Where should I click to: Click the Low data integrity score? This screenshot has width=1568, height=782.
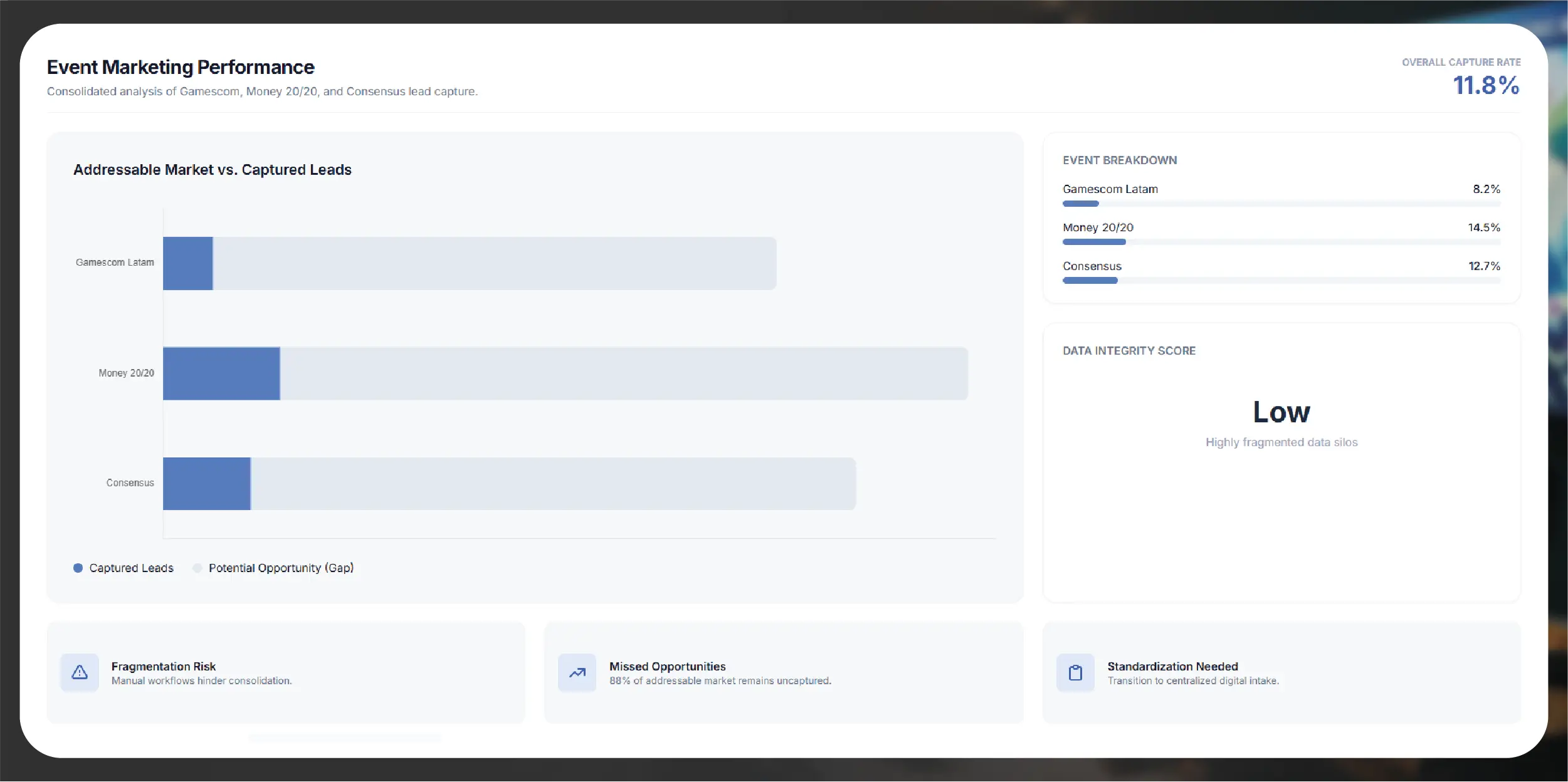pyautogui.click(x=1281, y=412)
